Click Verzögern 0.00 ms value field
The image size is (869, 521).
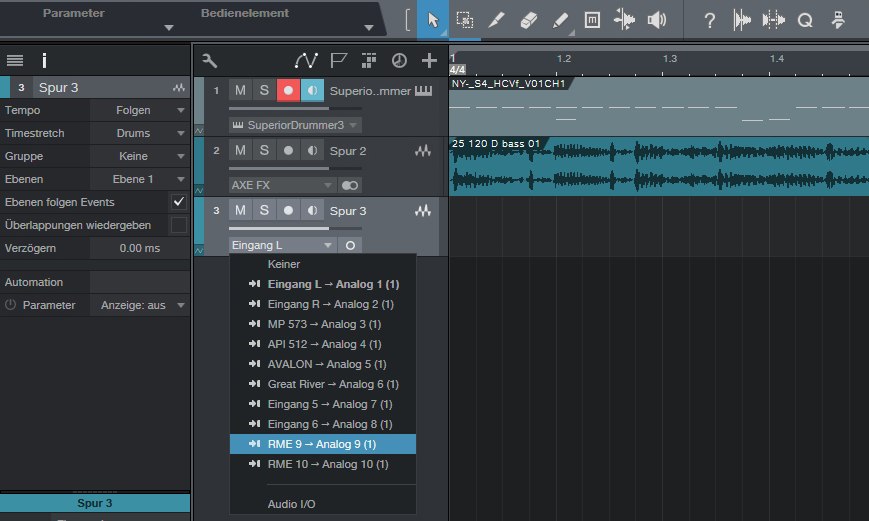pyautogui.click(x=140, y=248)
